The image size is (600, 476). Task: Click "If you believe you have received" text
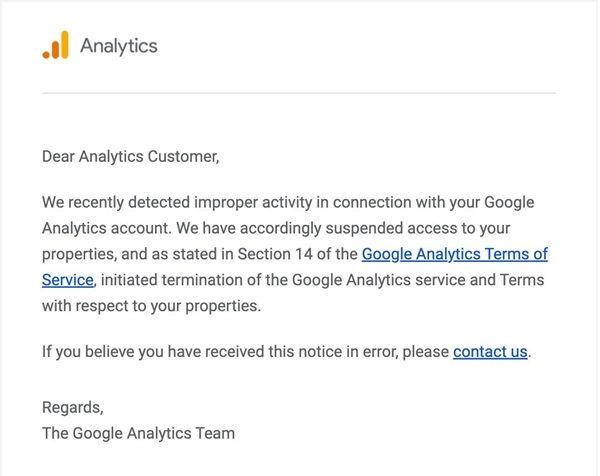pos(150,351)
